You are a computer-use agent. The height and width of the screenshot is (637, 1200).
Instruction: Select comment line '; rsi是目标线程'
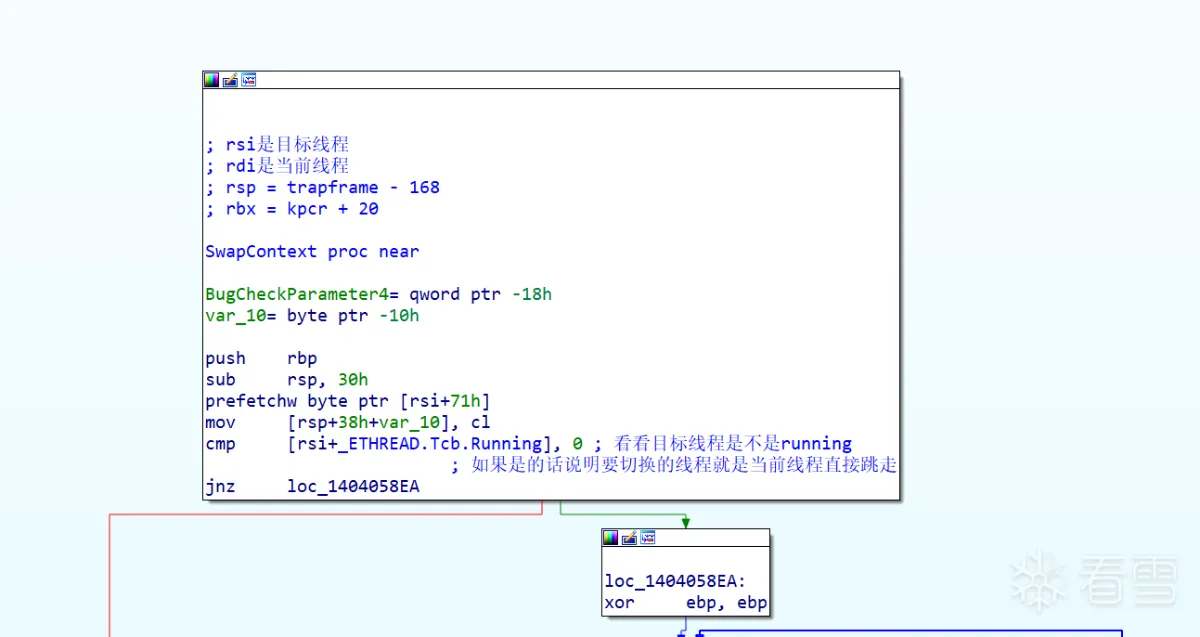click(x=277, y=144)
